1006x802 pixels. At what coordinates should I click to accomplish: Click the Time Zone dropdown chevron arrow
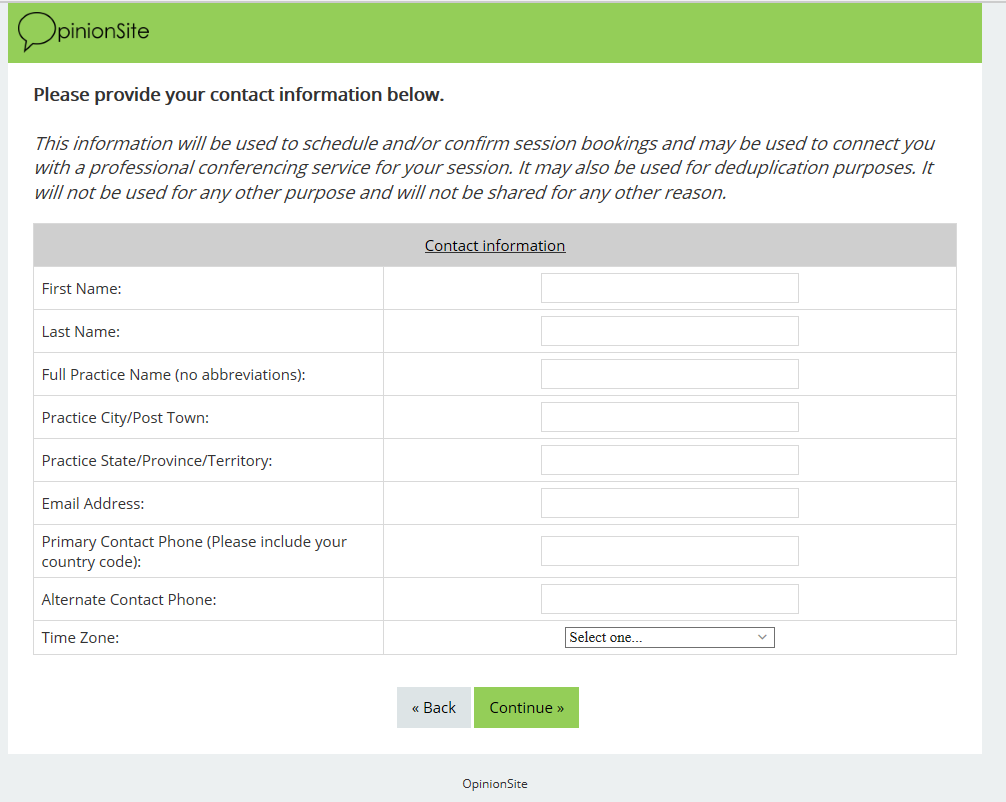[x=762, y=638]
